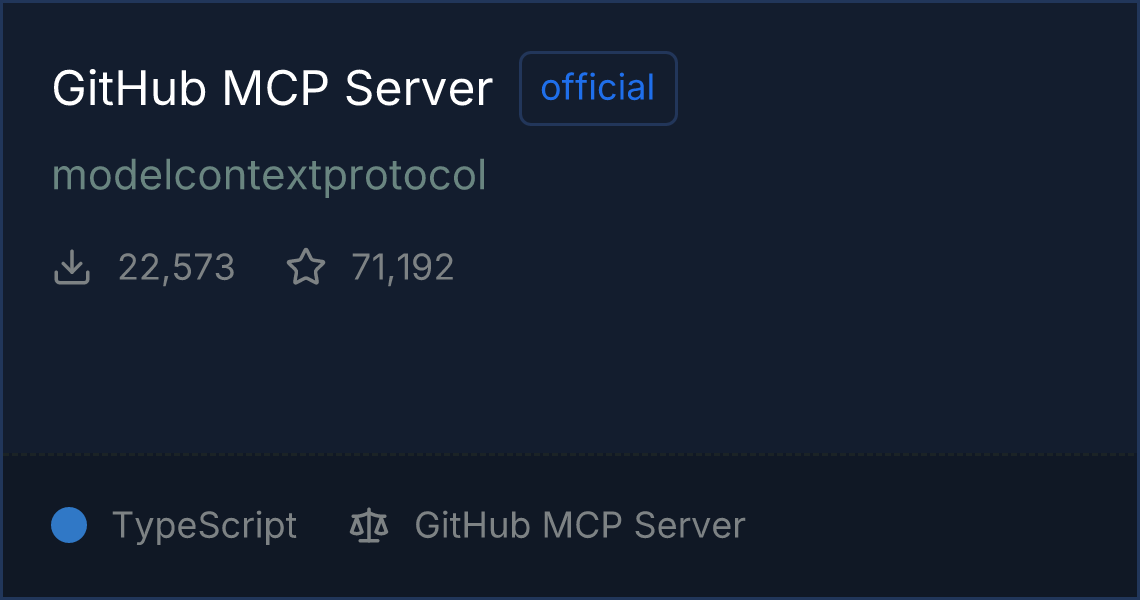The image size is (1140, 600).
Task: Select the blue TypeScript language dot
Action: click(69, 525)
